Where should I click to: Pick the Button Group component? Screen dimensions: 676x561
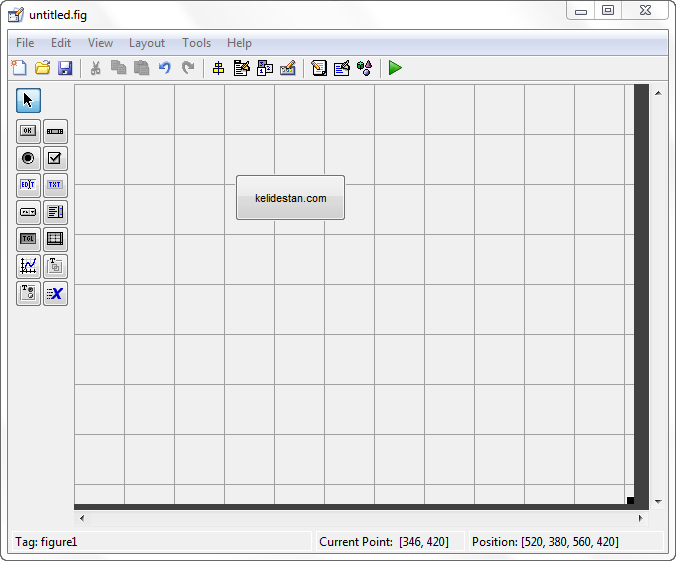coord(28,294)
